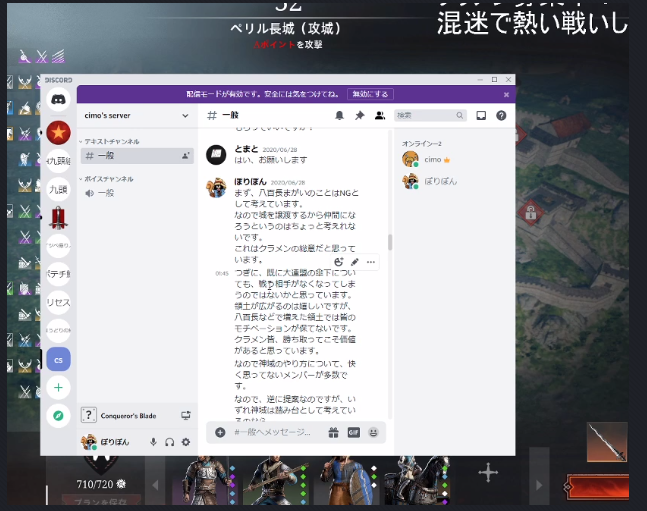Click the invite icon on 一般 text channel
Viewport: 647px width, 511px height.
click(185, 156)
